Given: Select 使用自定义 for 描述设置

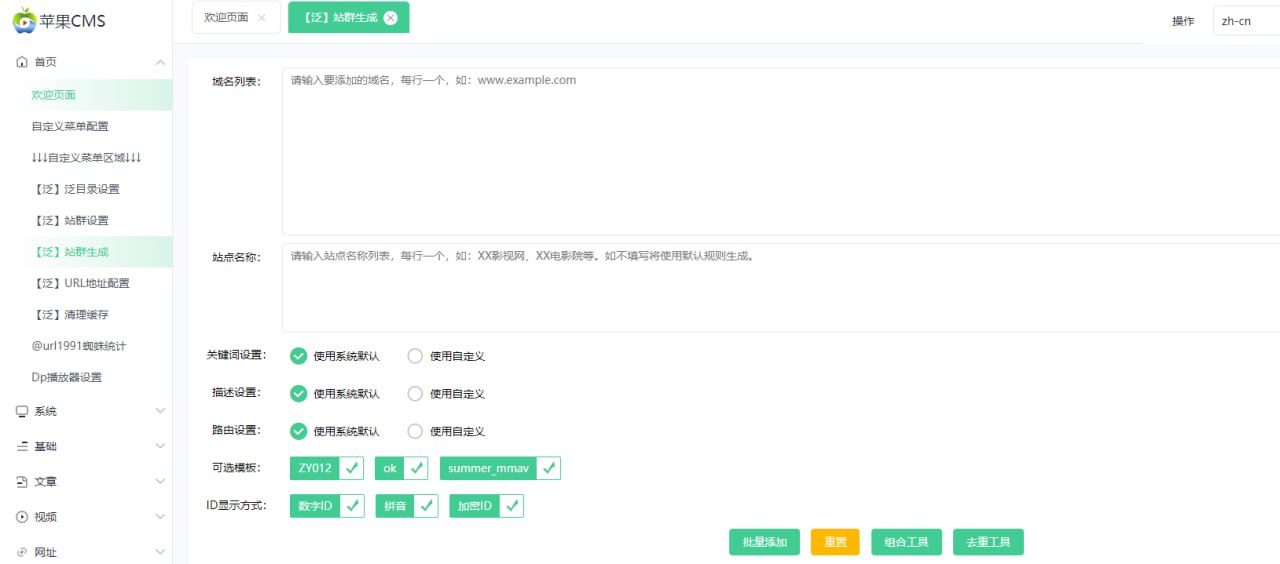Looking at the screenshot, I should pyautogui.click(x=415, y=394).
